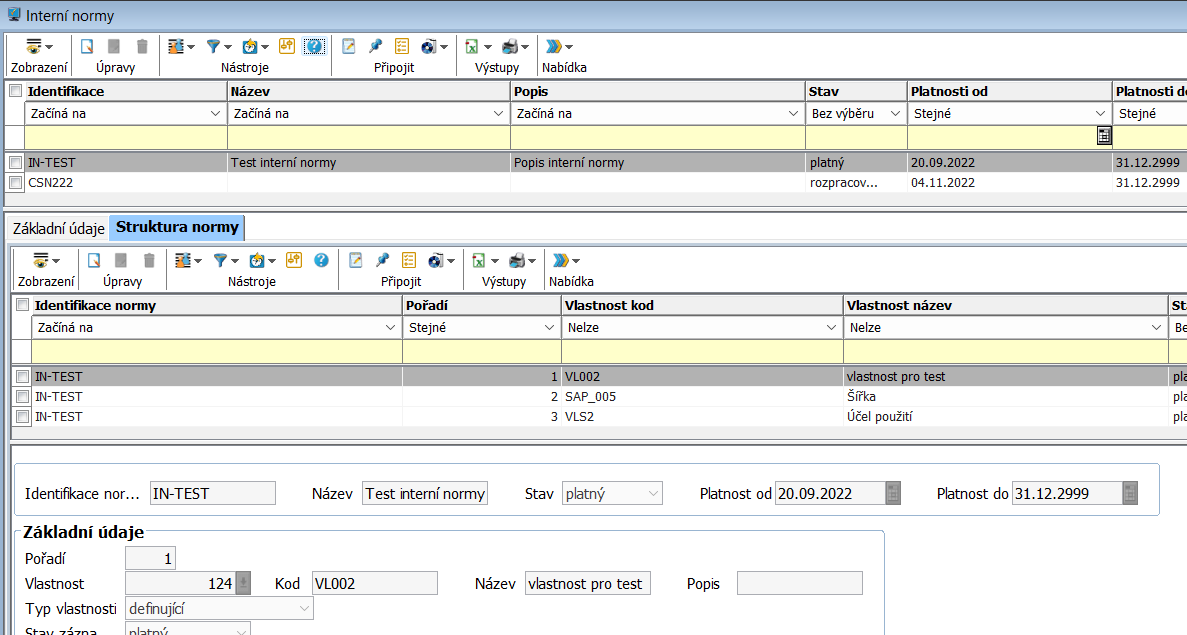Screen dimensions: 1187x635
Task: Check the box for the CSN222 row
Action: pos(15,183)
